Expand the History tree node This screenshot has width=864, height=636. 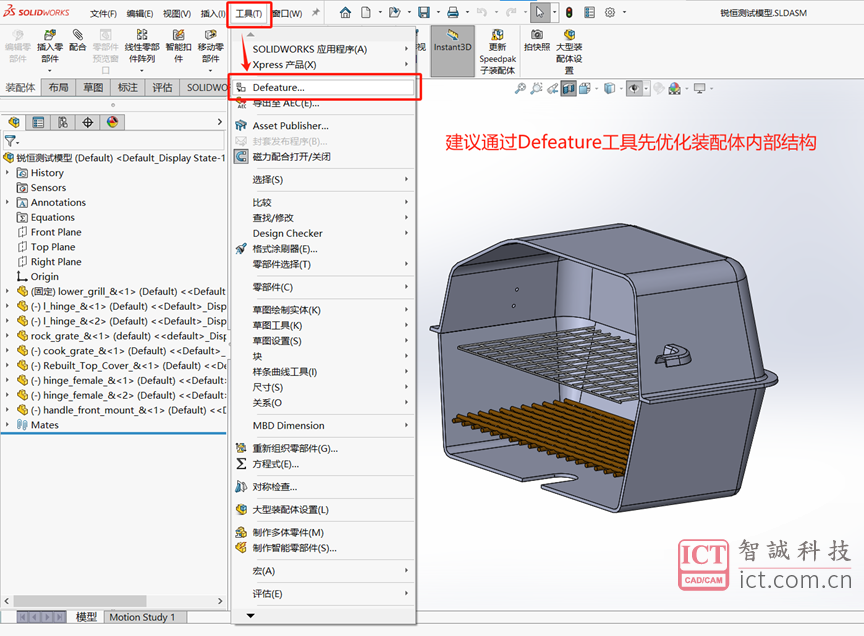[7, 173]
